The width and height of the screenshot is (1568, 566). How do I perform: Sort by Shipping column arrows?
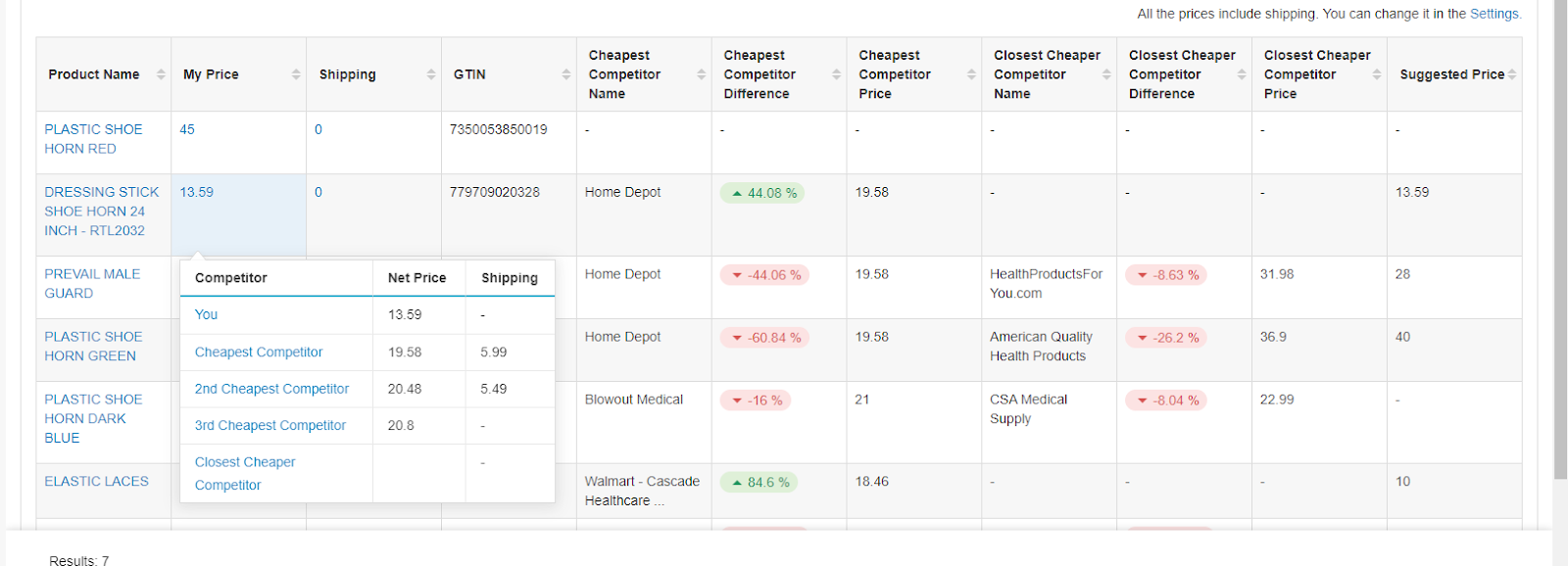pyautogui.click(x=431, y=74)
